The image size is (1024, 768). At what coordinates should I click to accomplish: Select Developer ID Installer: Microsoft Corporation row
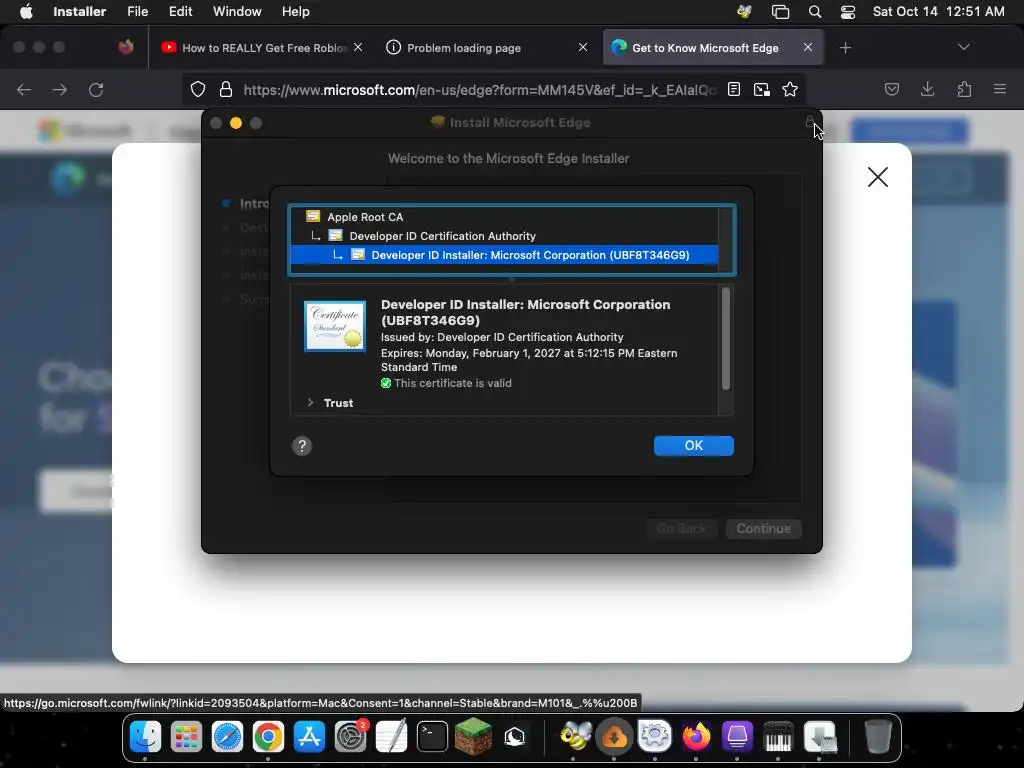[504, 255]
